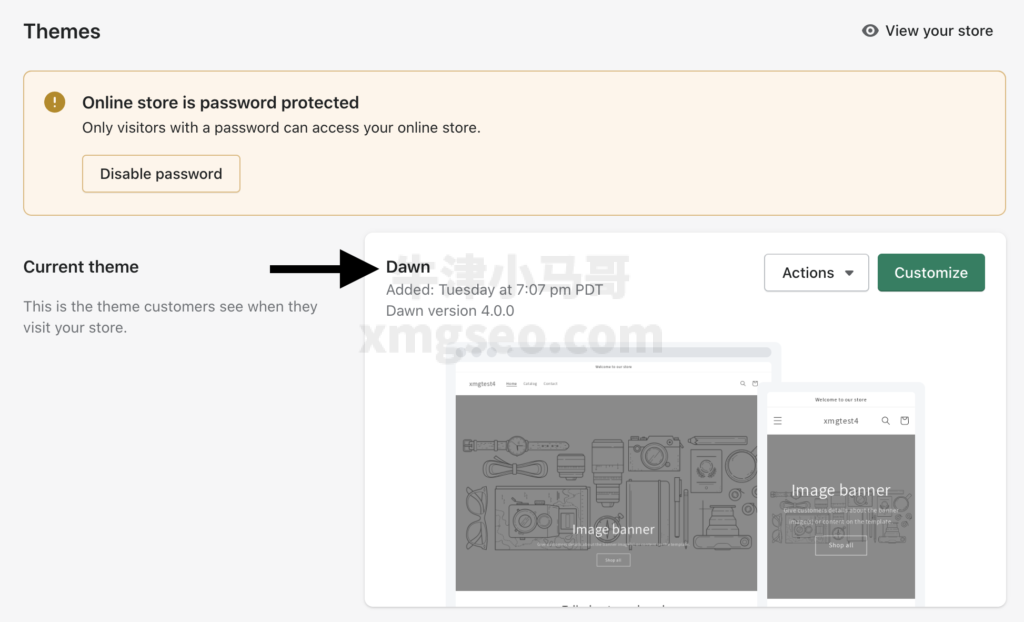
Task: Click the Themes page heading
Action: point(62,31)
